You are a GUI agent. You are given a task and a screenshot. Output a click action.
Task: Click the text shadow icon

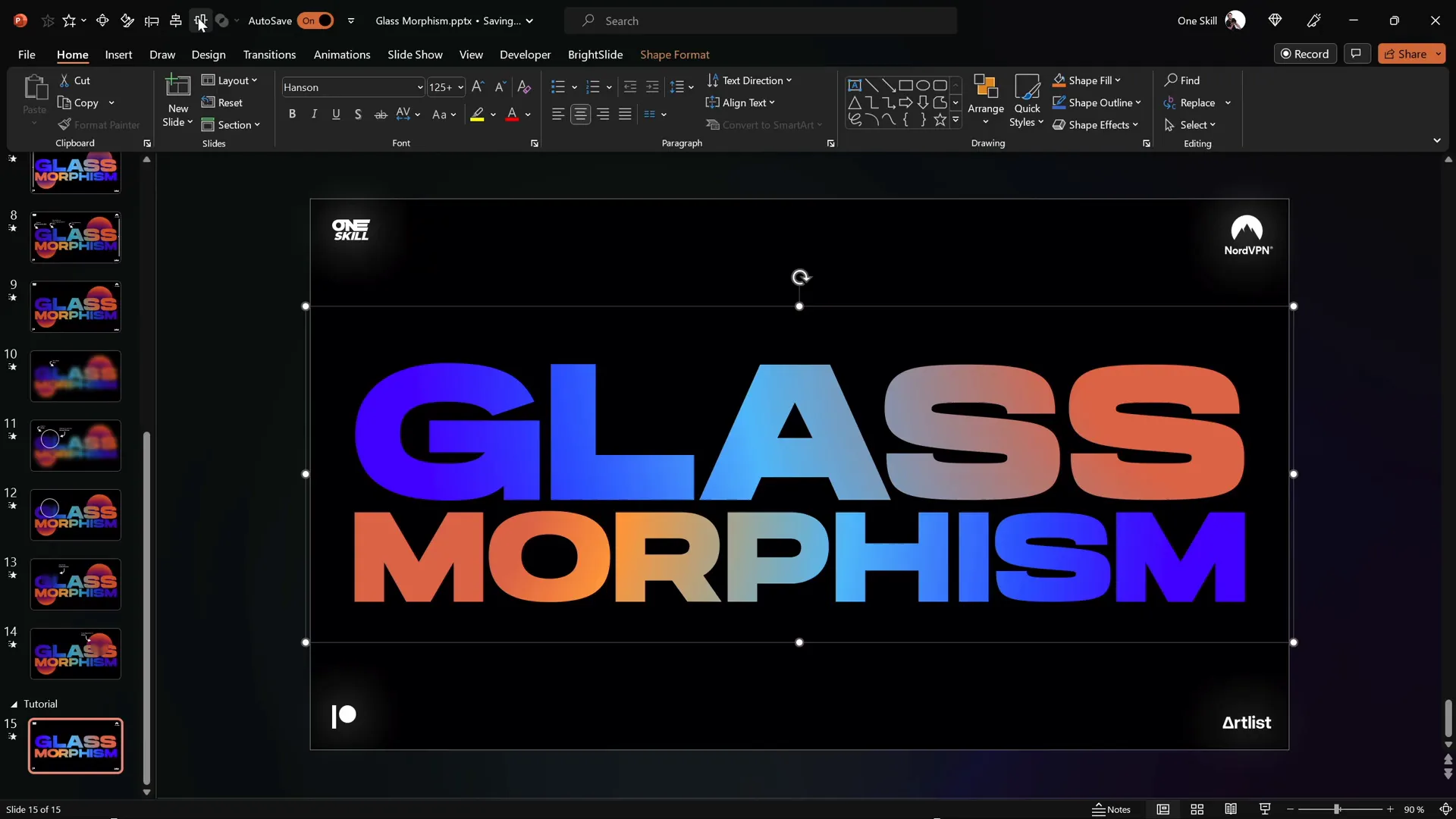[358, 115]
